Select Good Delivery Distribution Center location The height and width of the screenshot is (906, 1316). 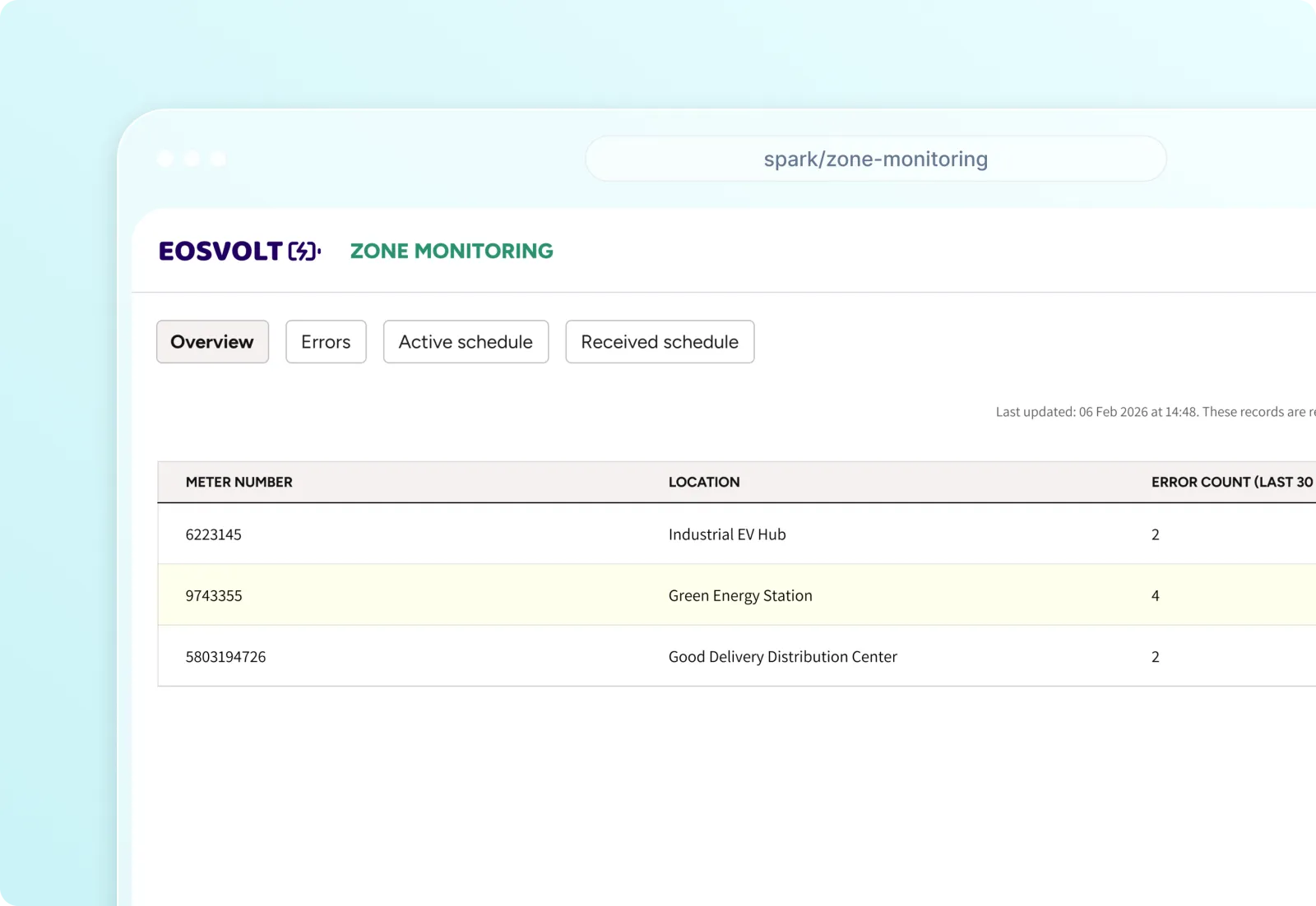[x=782, y=657]
